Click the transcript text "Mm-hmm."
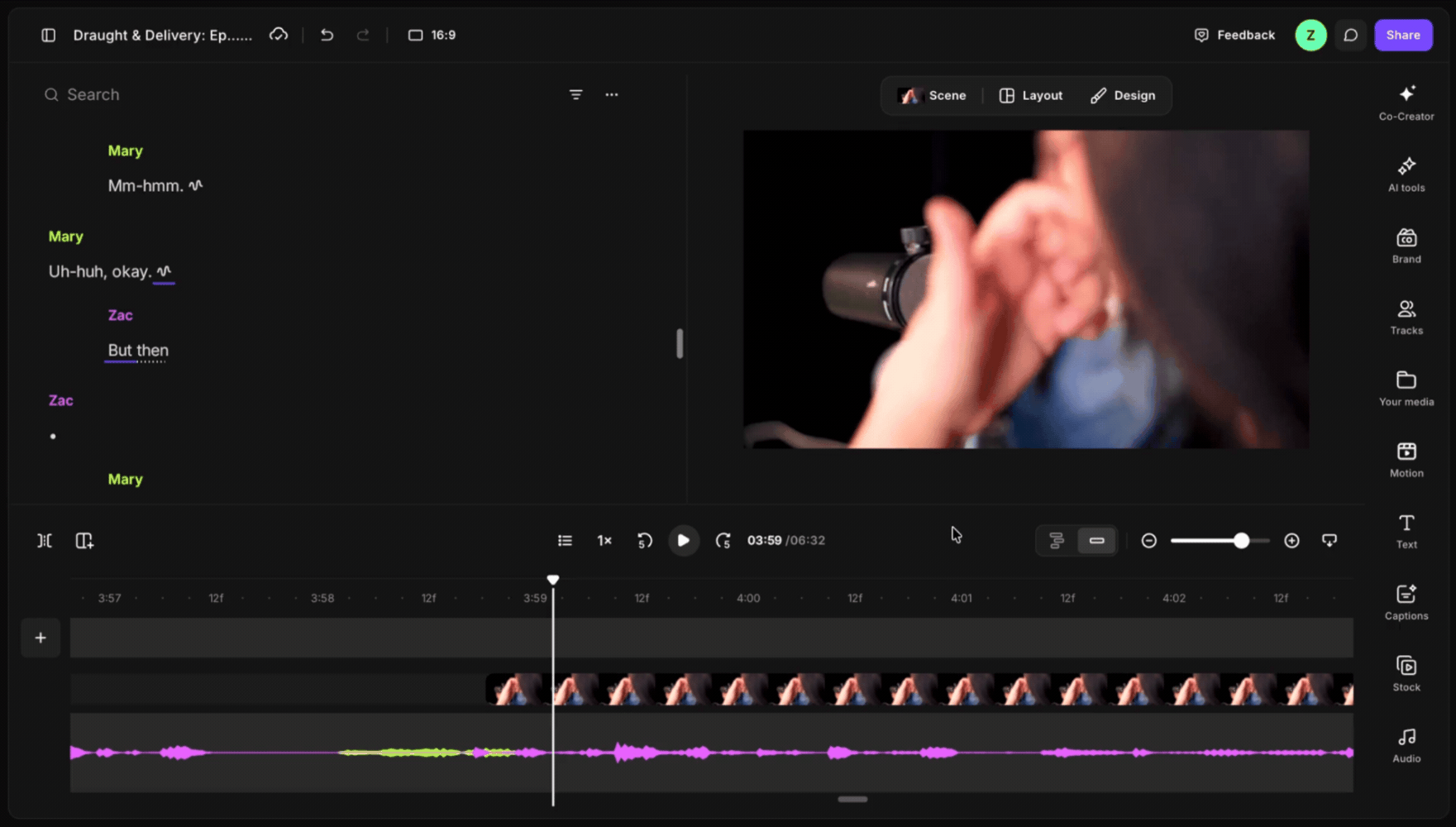The height and width of the screenshot is (827, 1456). point(146,186)
